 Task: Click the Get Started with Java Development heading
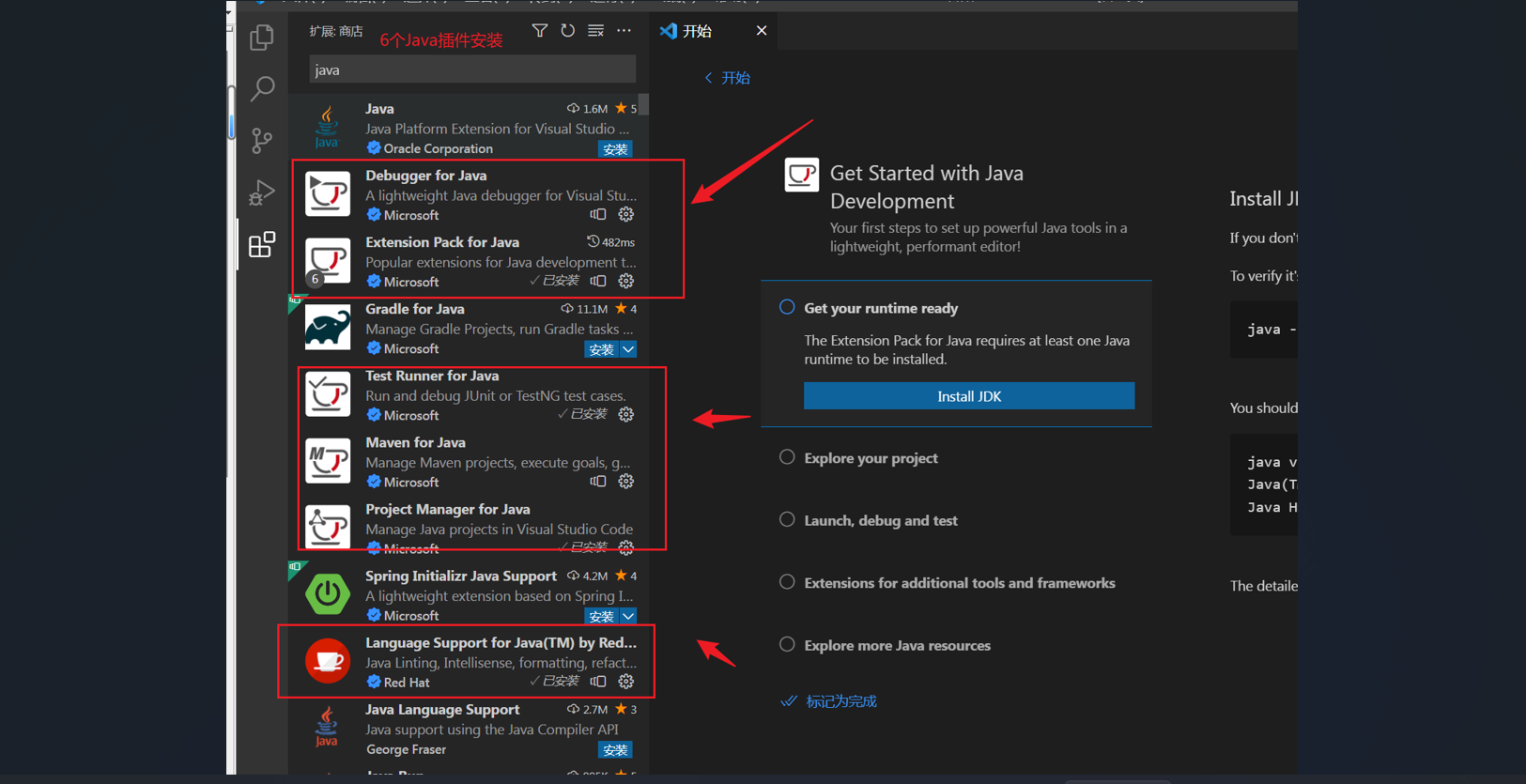927,187
